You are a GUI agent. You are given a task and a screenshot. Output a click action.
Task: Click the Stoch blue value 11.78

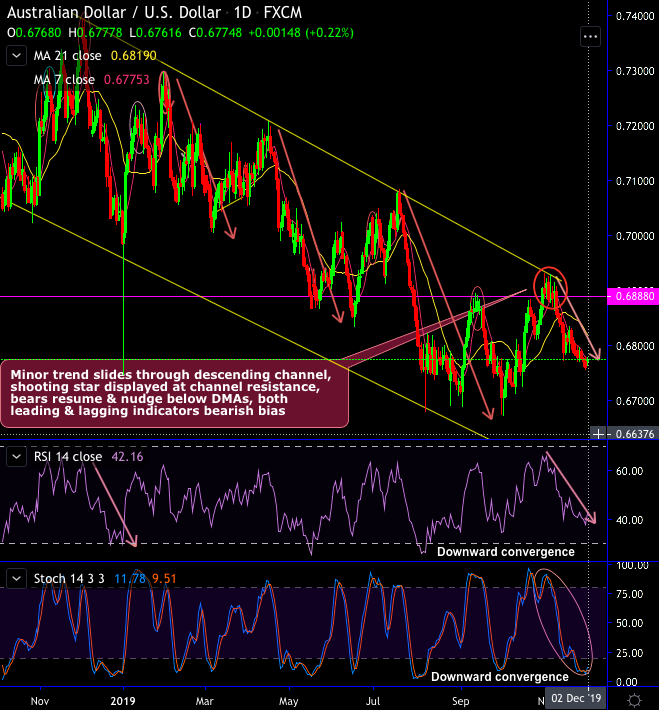click(x=130, y=579)
